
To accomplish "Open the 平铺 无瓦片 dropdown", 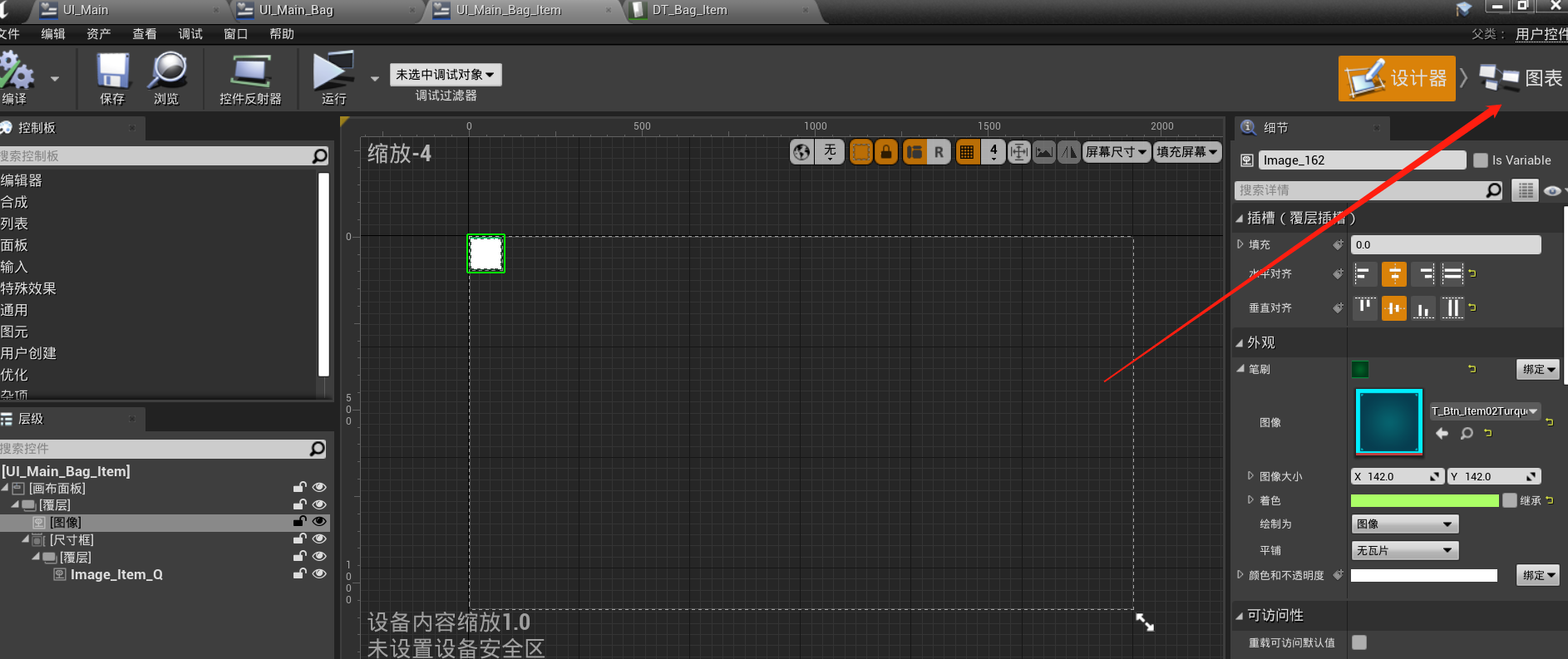I will 1405,551.
